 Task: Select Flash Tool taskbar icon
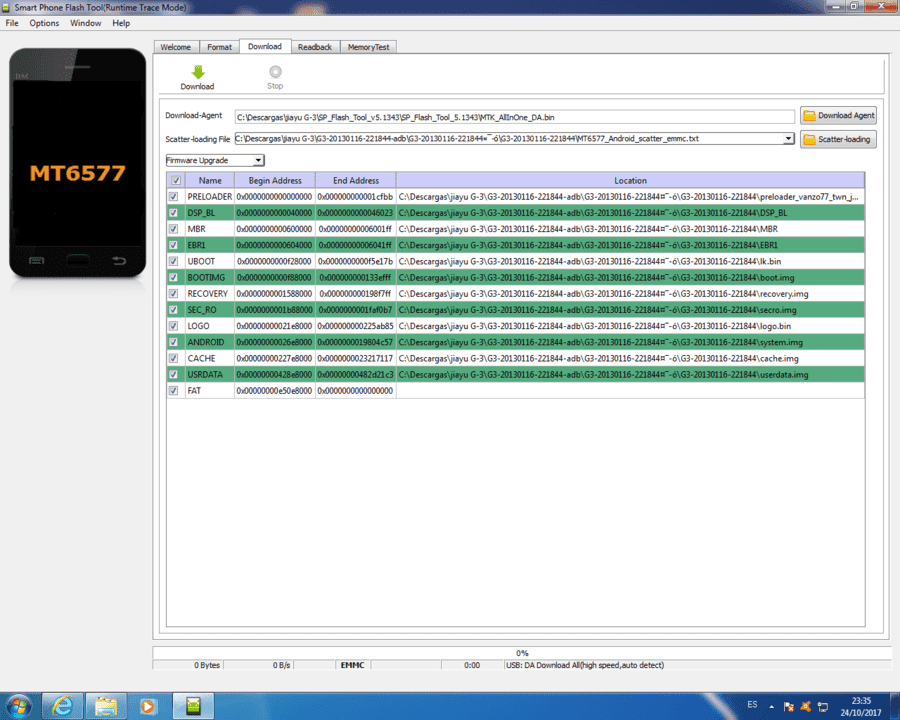tap(193, 706)
